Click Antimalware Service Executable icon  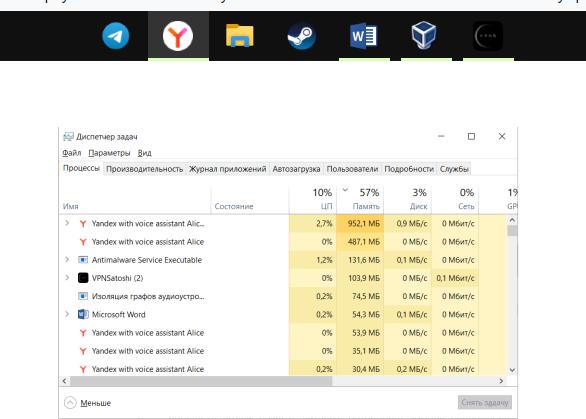click(83, 260)
